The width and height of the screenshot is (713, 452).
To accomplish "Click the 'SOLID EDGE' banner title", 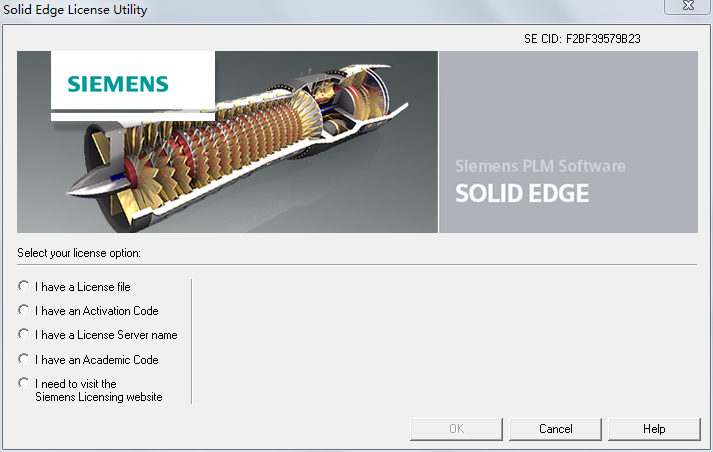I will tap(522, 193).
